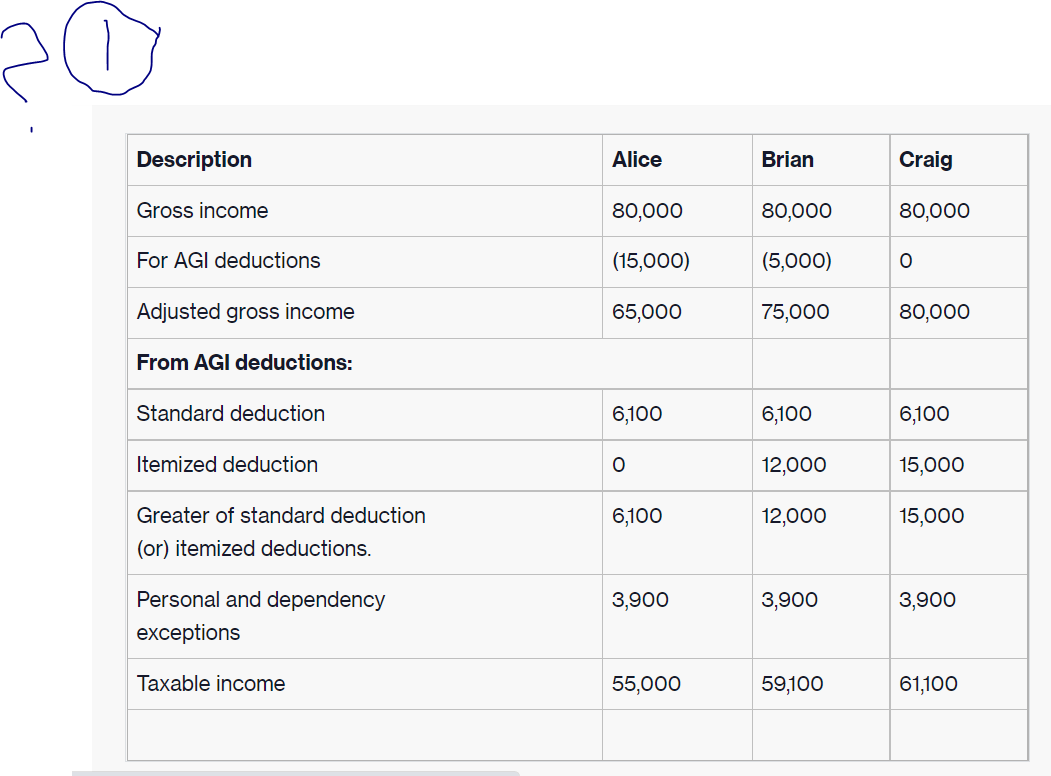Image resolution: width=1051 pixels, height=776 pixels.
Task: Select the Standard deduction row label
Action: (x=230, y=414)
